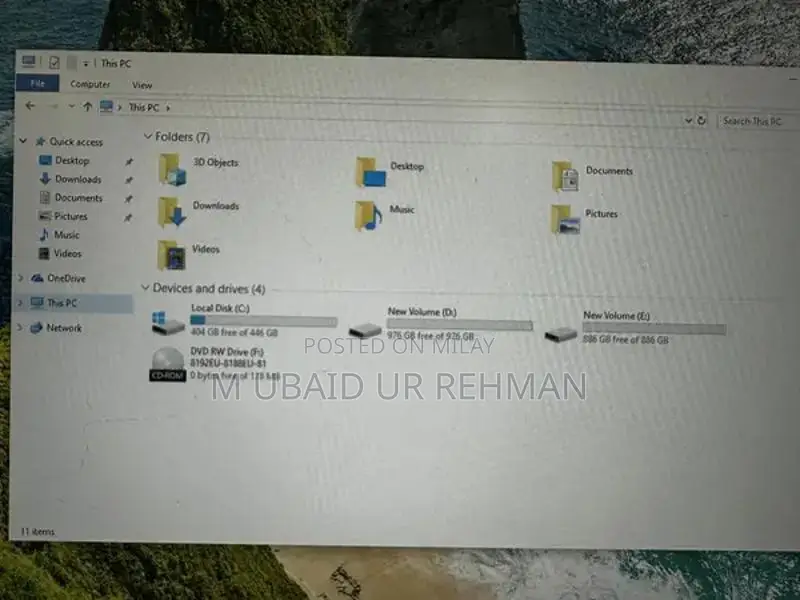Click the properties checkmark in quick access toolbar
This screenshot has width=800, height=600.
click(x=54, y=62)
